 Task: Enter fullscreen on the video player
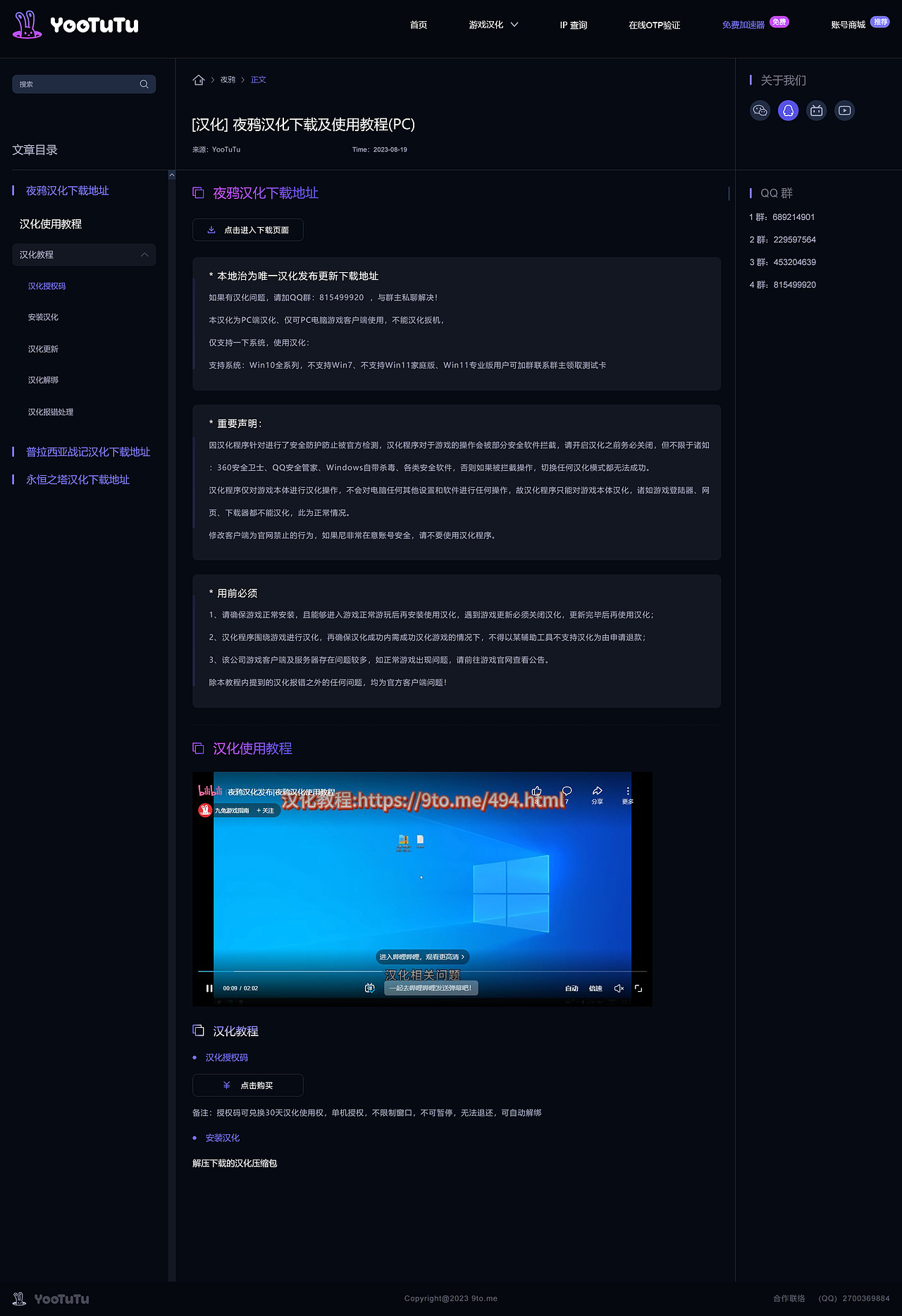click(638, 988)
